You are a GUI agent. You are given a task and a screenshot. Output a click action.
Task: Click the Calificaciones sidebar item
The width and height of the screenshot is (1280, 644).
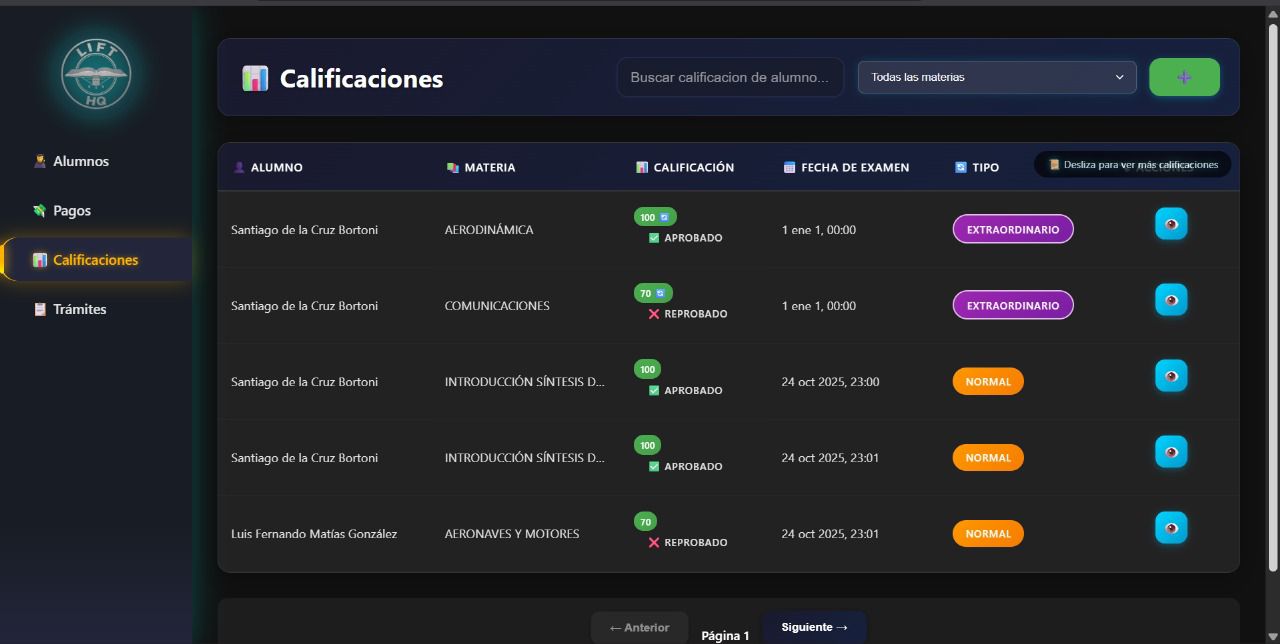pos(95,260)
